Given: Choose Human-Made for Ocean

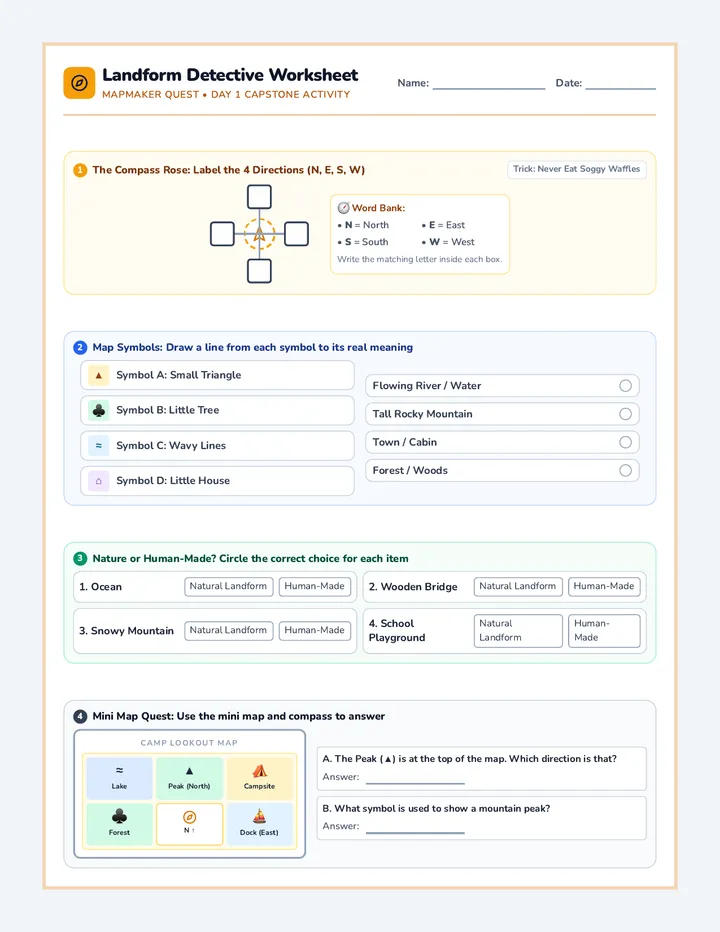Looking at the screenshot, I should [x=315, y=587].
